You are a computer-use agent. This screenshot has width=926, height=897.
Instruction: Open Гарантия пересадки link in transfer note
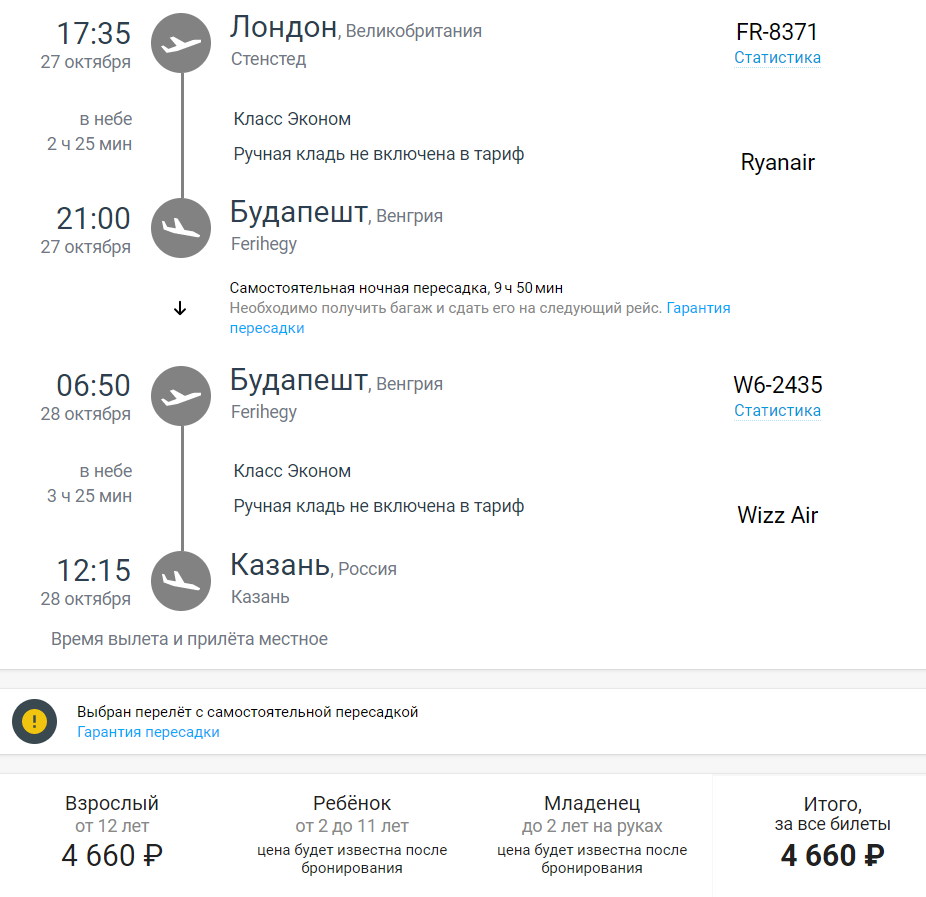tap(698, 308)
